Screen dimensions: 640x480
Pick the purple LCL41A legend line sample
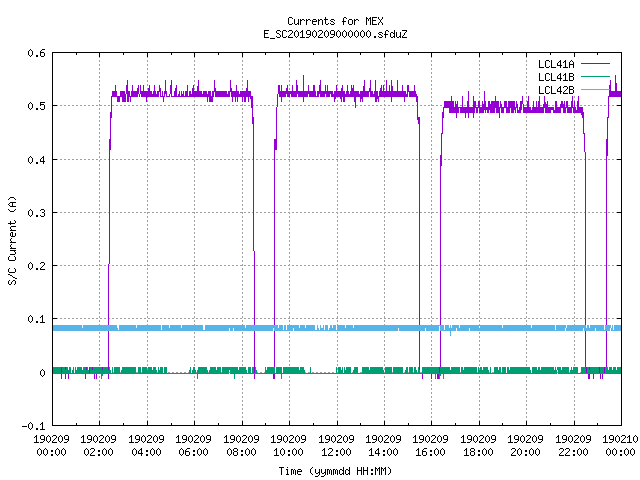coord(595,64)
